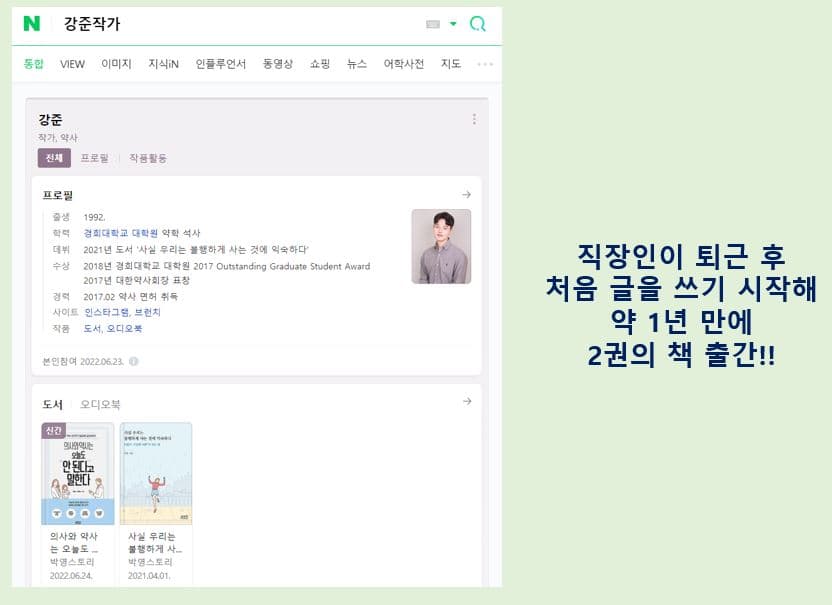
Task: Open the 의사와 약사는 오늘도 book cover
Action: click(x=77, y=473)
